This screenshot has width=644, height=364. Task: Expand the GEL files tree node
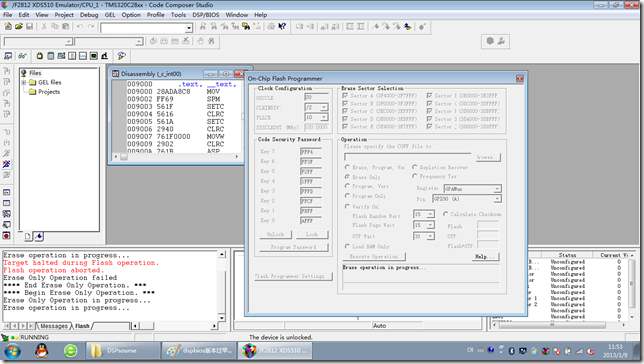pos(24,83)
